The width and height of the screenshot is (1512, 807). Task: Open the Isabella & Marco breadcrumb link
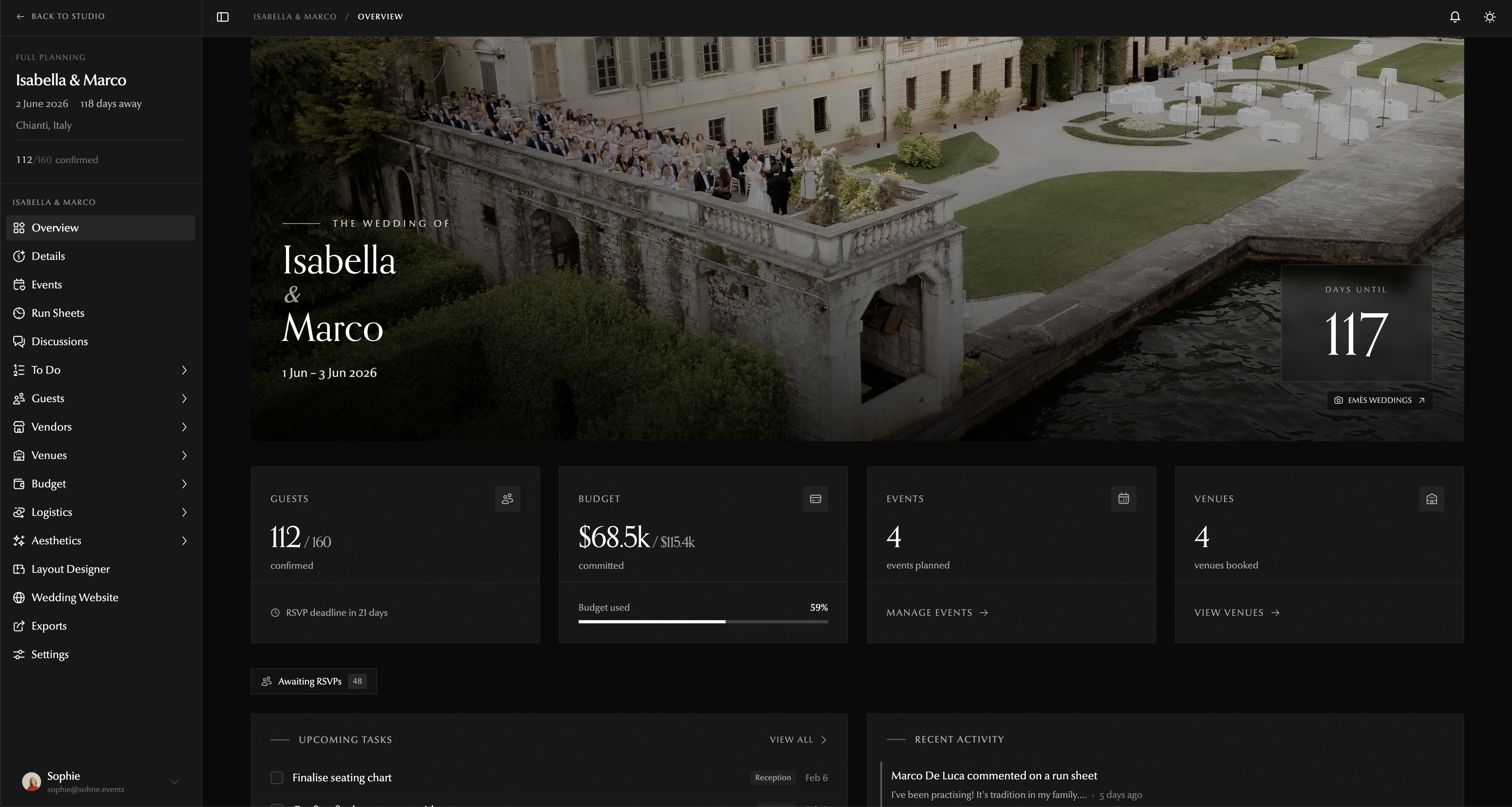(x=295, y=17)
